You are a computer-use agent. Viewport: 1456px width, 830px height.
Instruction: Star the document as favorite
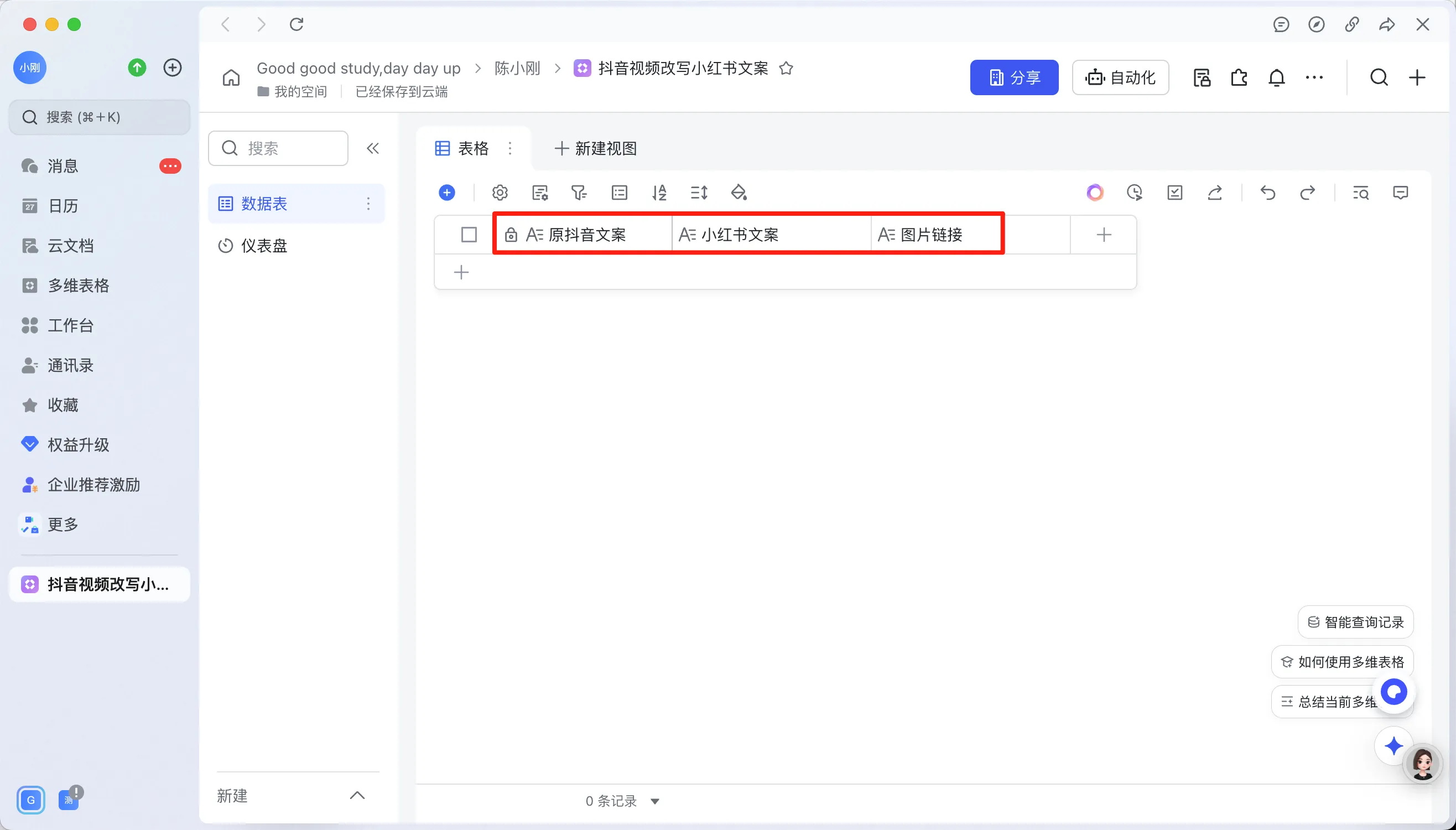pyautogui.click(x=786, y=69)
